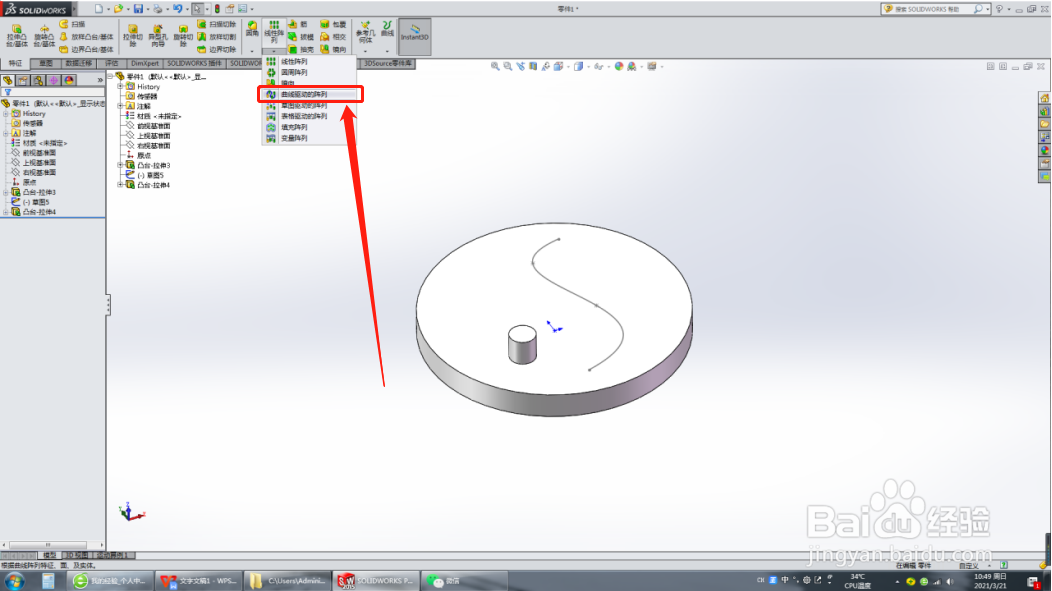This screenshot has height=591, width=1052.
Task: Select 前视基准面 plane in left tree
Action: click(x=34, y=153)
